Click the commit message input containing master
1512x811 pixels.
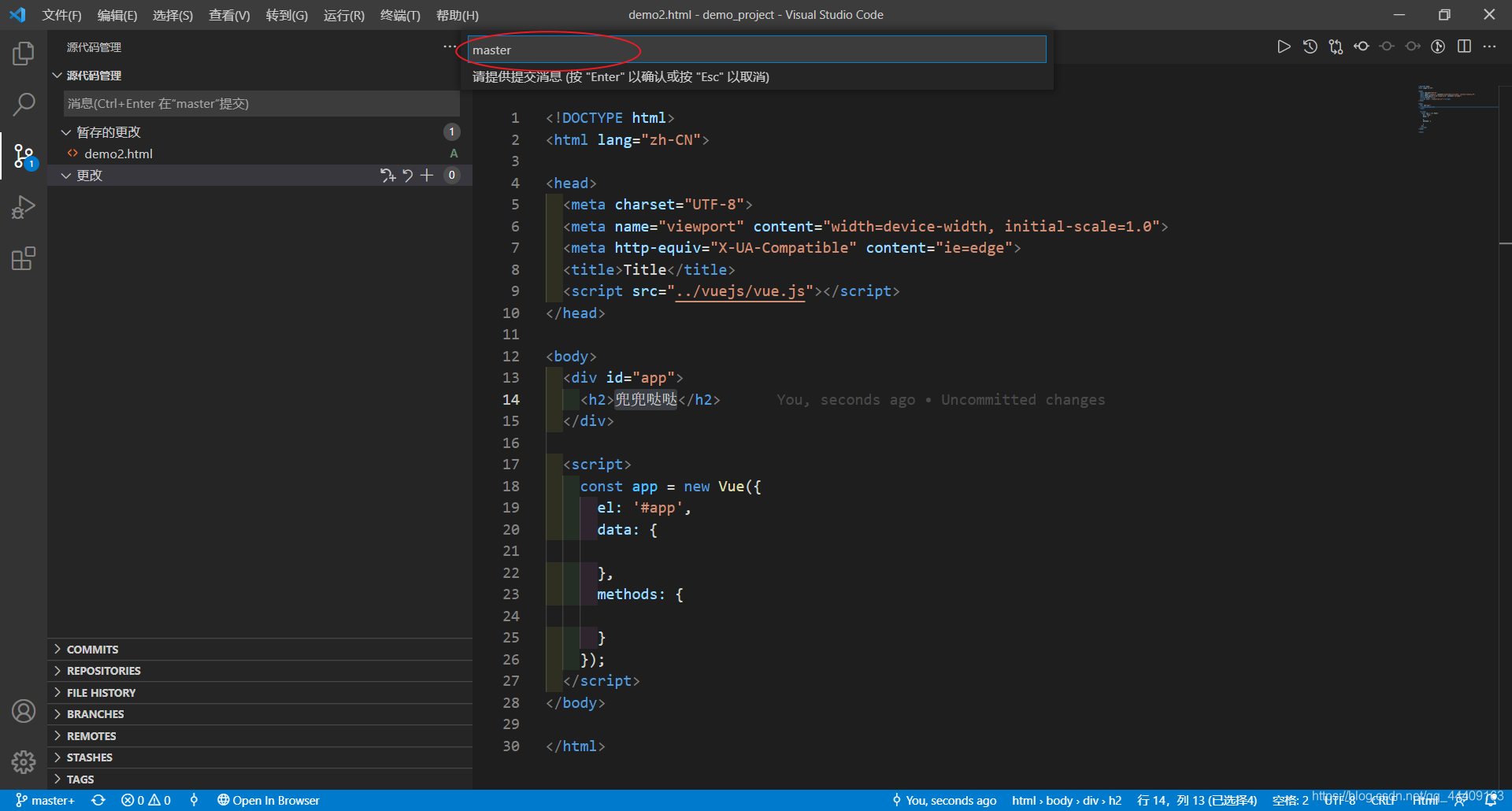click(757, 50)
